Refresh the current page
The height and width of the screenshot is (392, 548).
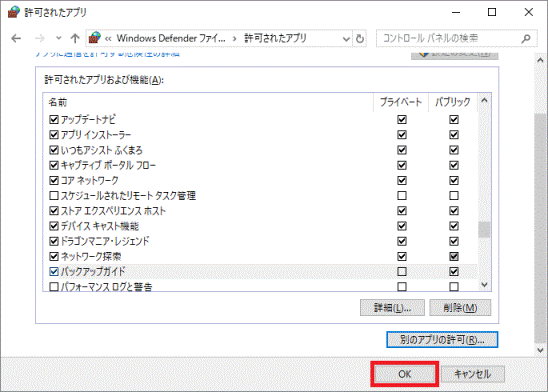pos(360,38)
